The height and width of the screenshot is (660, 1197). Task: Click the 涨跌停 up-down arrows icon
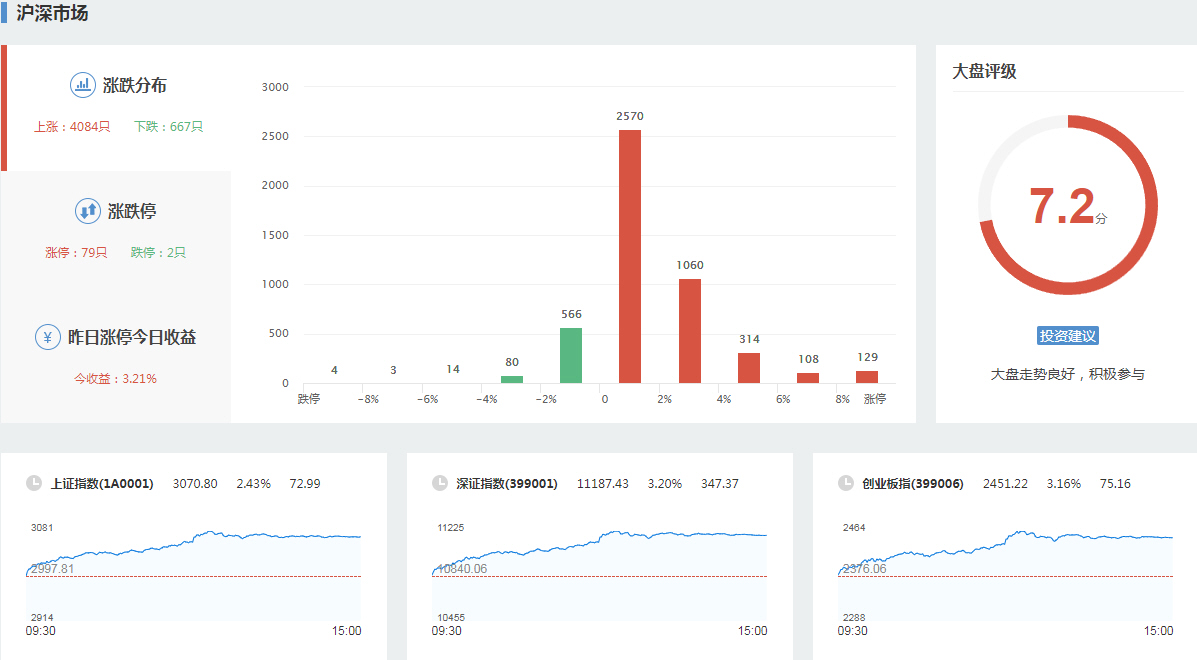click(88, 211)
